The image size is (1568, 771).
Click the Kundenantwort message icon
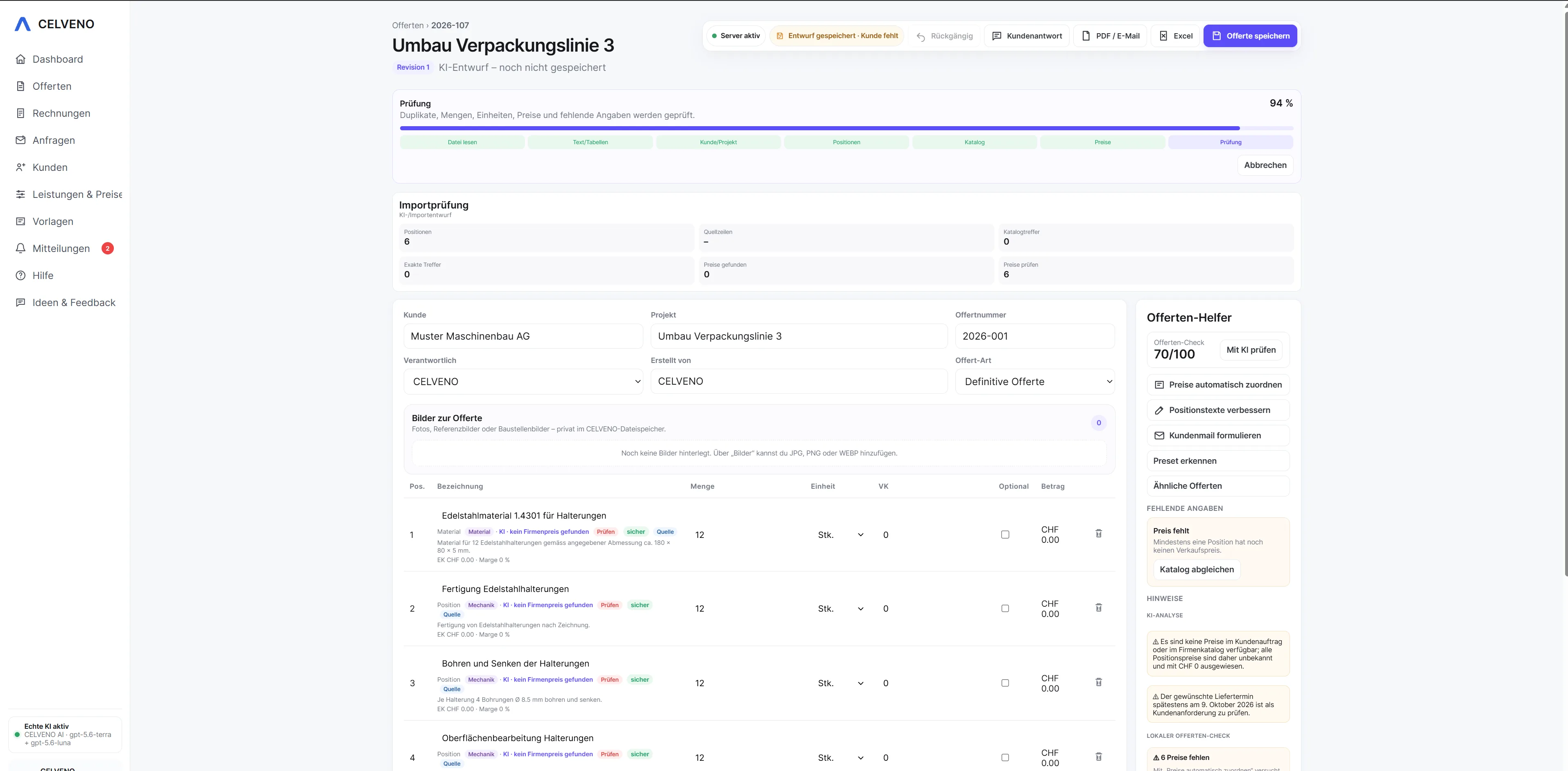point(996,36)
